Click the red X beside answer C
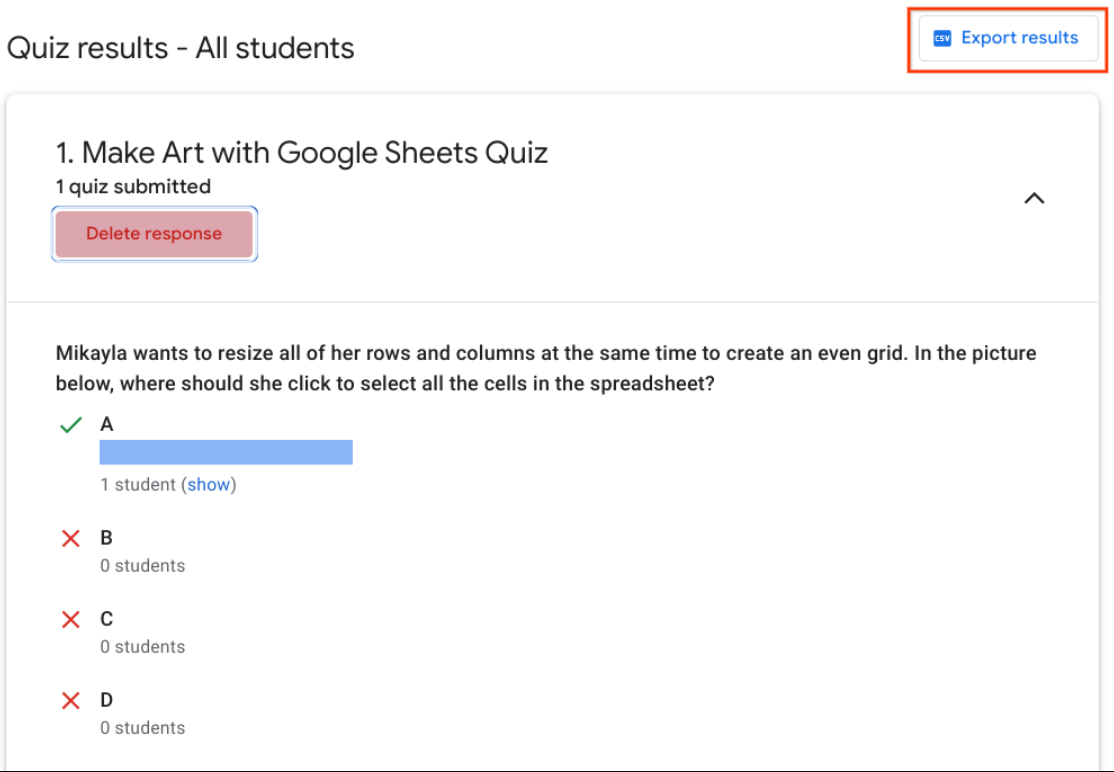Viewport: 1114px width, 772px height. tap(71, 619)
